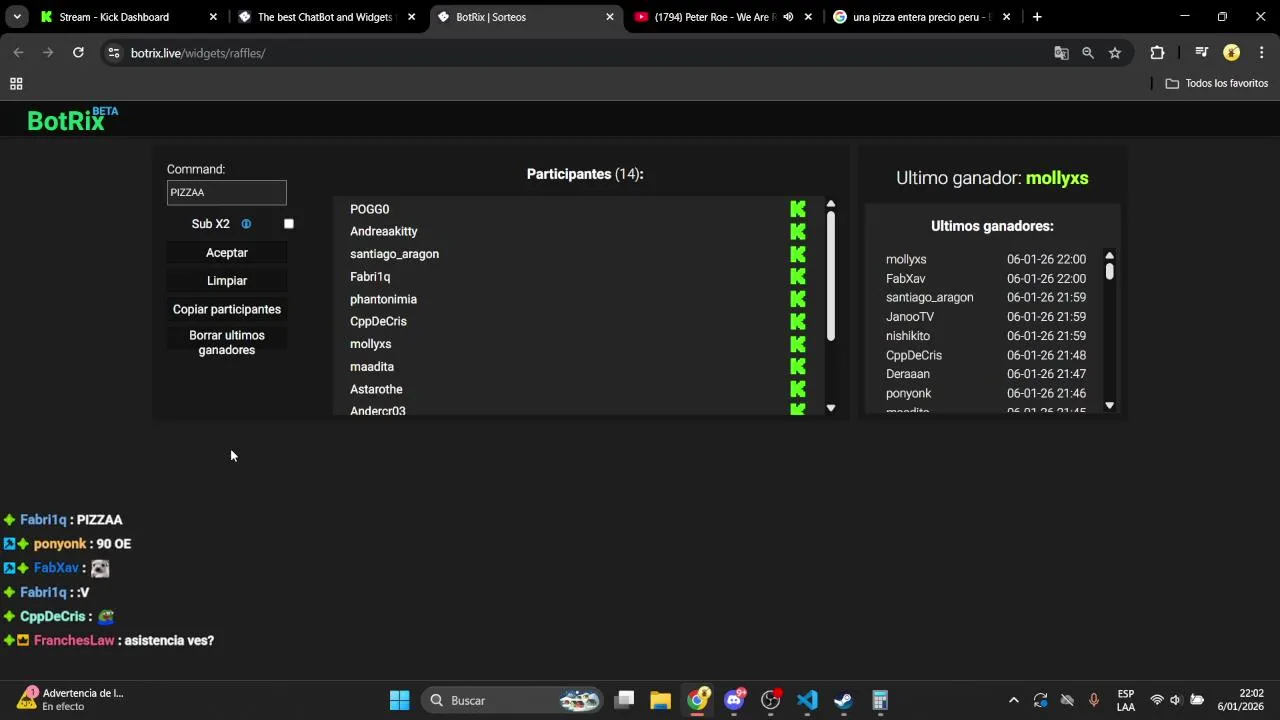
Task: Open the ESP LAA language indicator
Action: pyautogui.click(x=1126, y=700)
